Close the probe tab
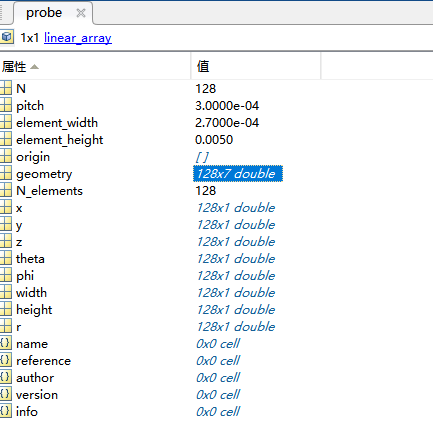This screenshot has width=433, height=423. [x=81, y=13]
